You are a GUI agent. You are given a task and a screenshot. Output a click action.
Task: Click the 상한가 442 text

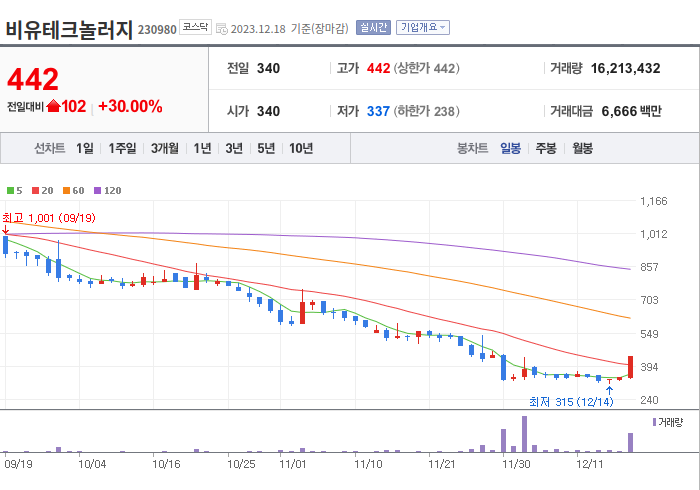[x=426, y=68]
